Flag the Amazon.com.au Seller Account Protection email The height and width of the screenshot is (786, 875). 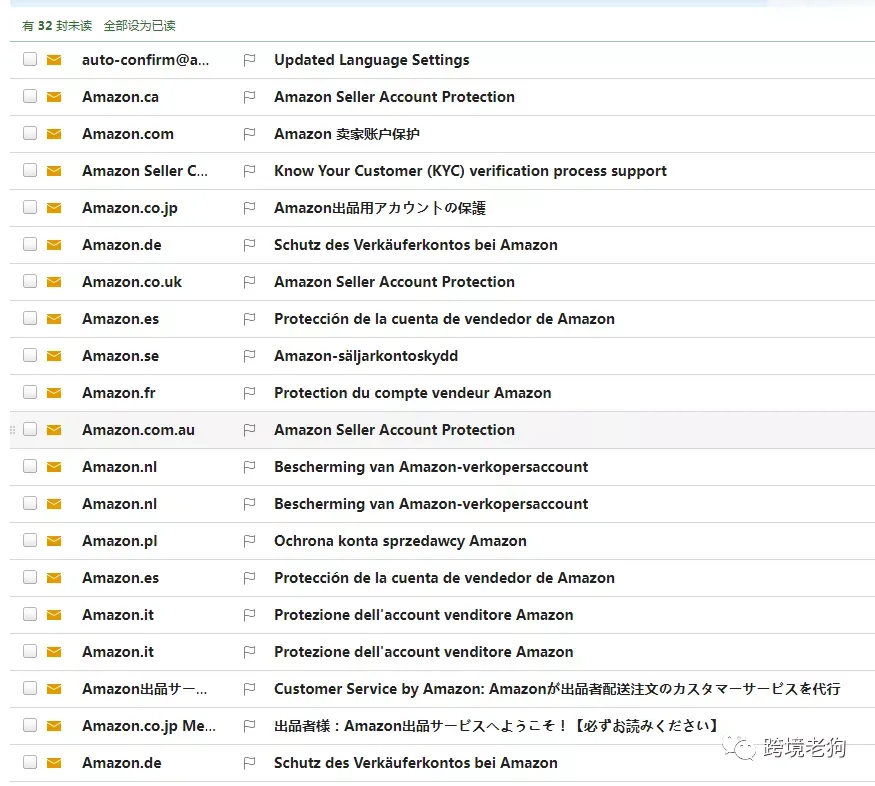point(249,430)
